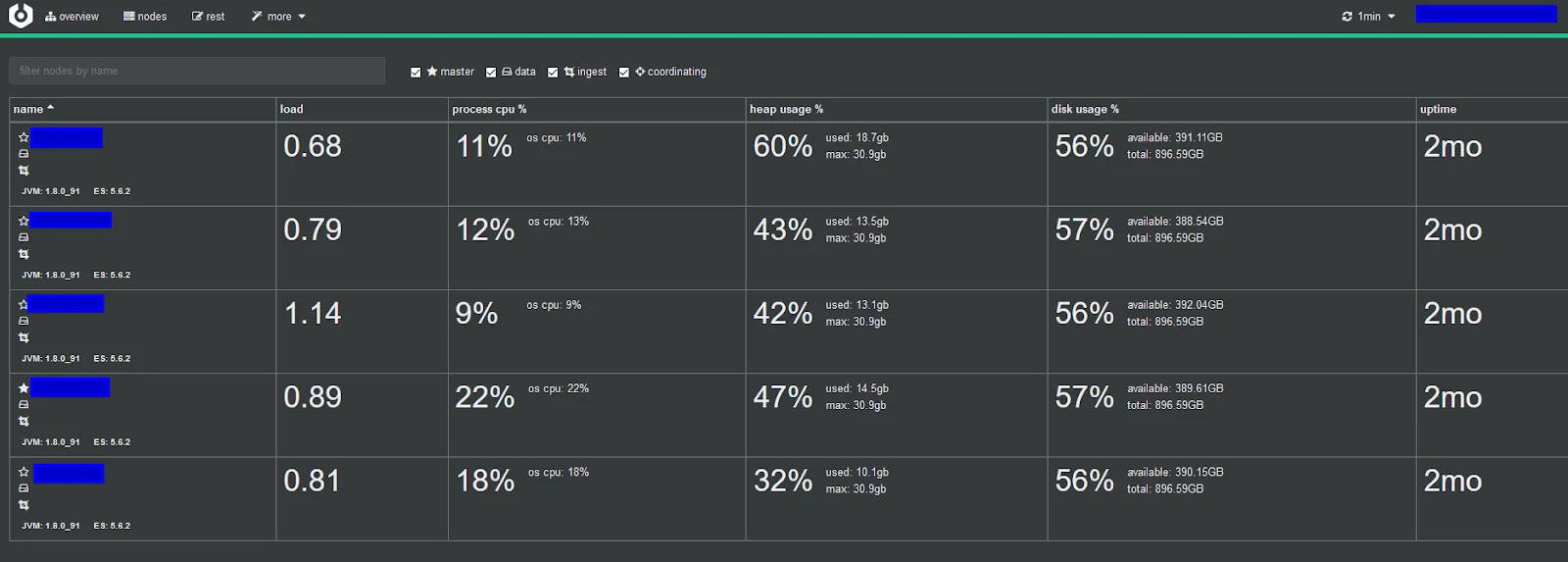This screenshot has width=1568, height=562.
Task: Click the hollow star icon on first node
Action: (x=24, y=137)
